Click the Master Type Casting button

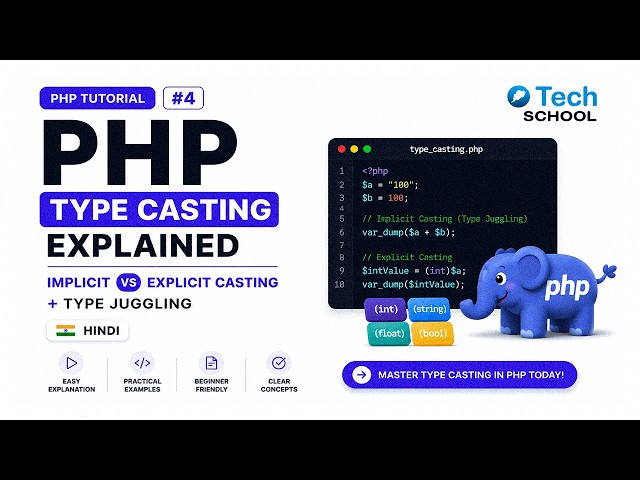(460, 375)
